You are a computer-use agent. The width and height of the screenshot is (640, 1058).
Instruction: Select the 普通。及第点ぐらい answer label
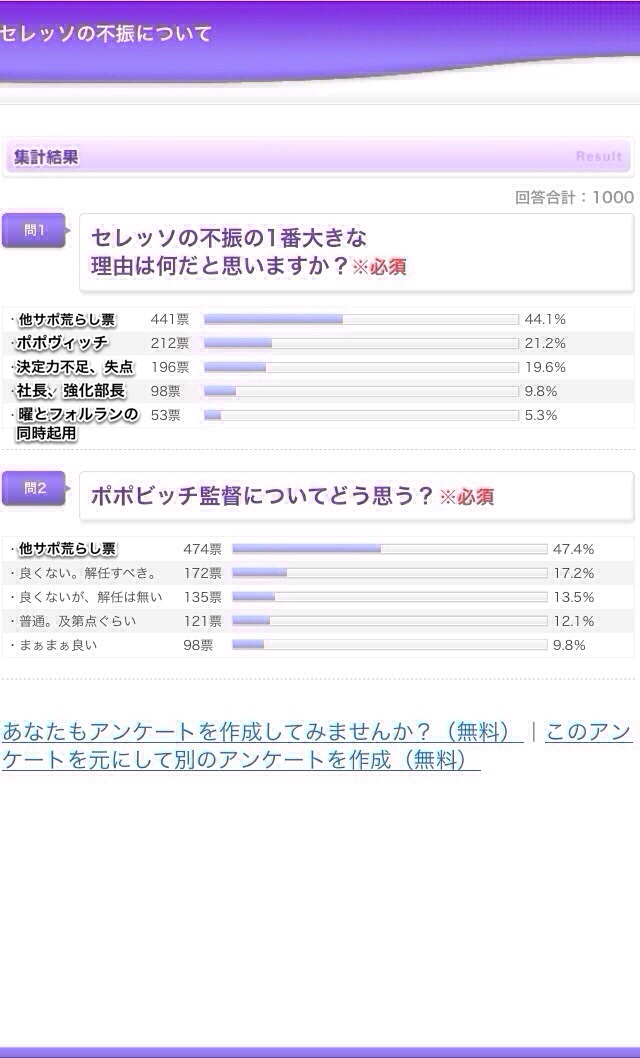pos(77,621)
